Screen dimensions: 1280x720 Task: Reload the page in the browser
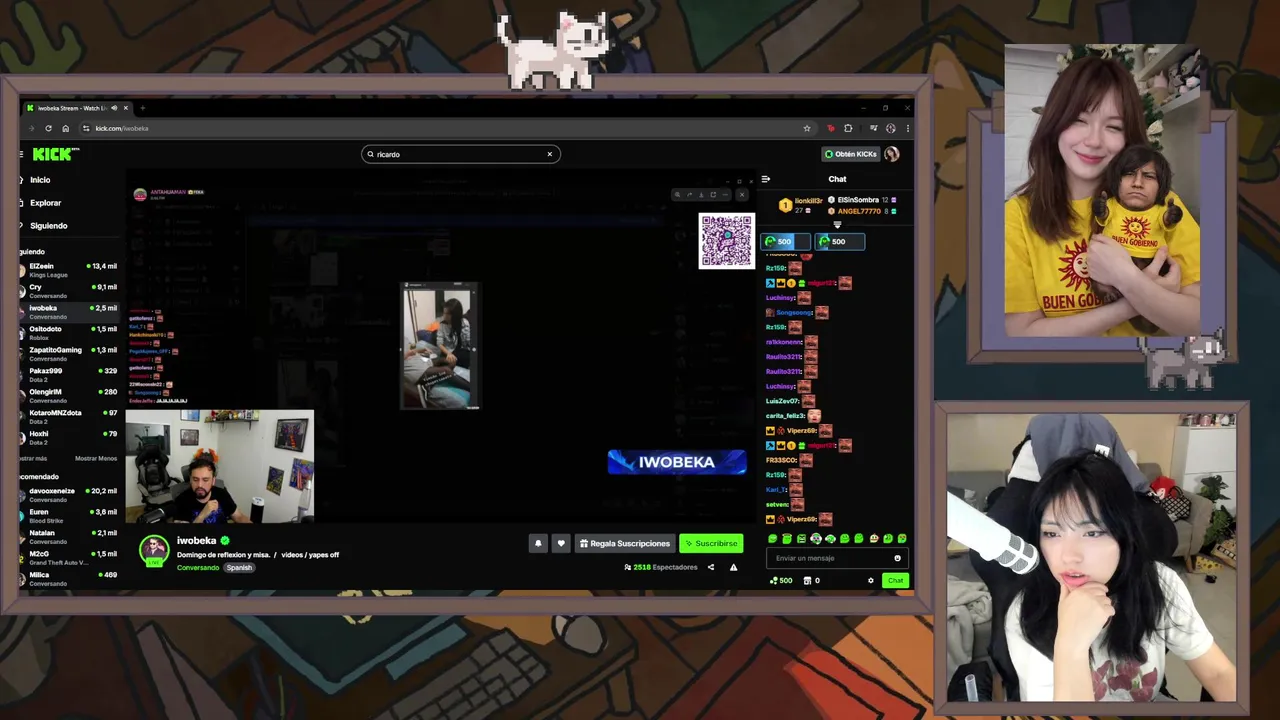(48, 128)
